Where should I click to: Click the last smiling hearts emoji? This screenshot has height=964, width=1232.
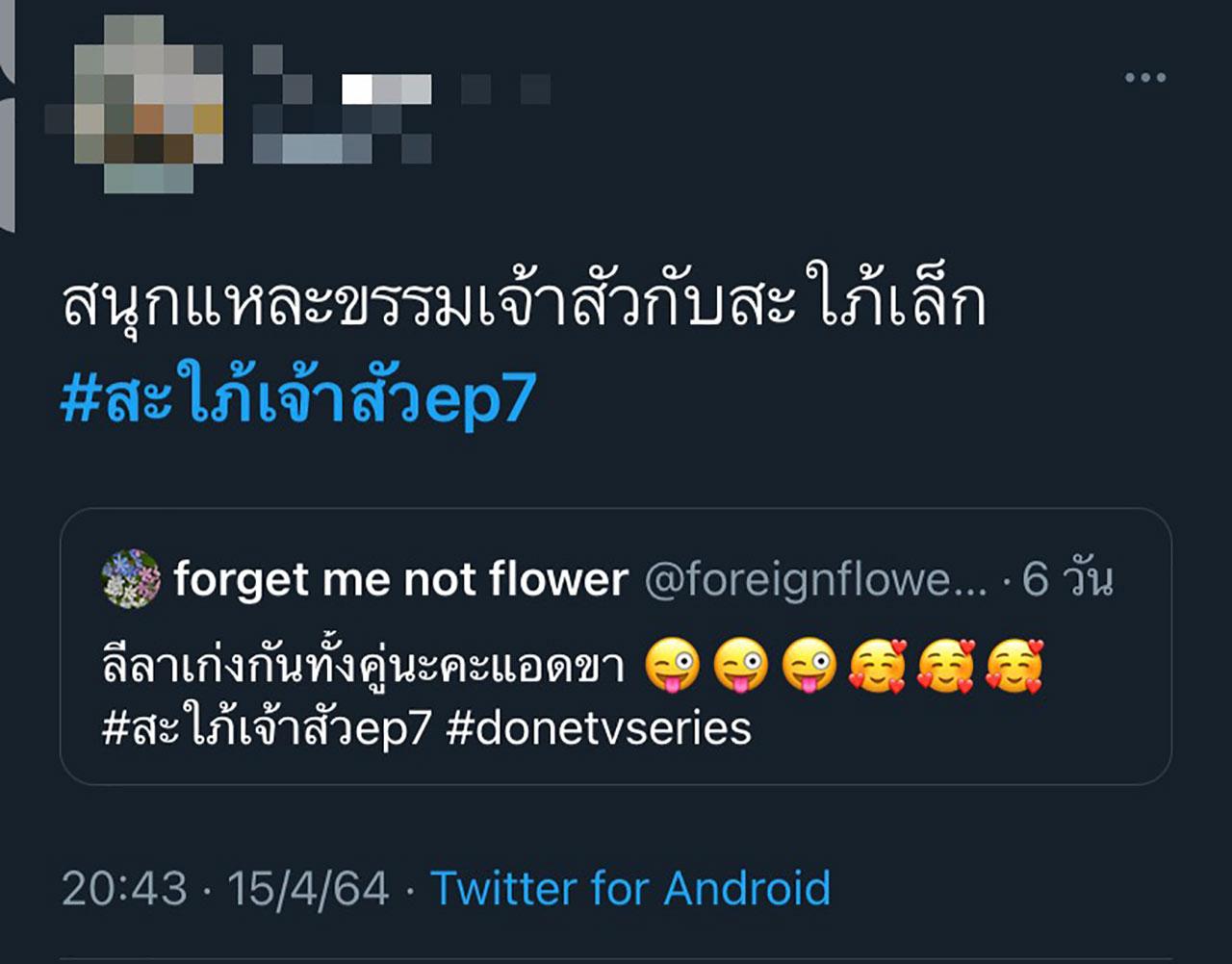[1014, 667]
